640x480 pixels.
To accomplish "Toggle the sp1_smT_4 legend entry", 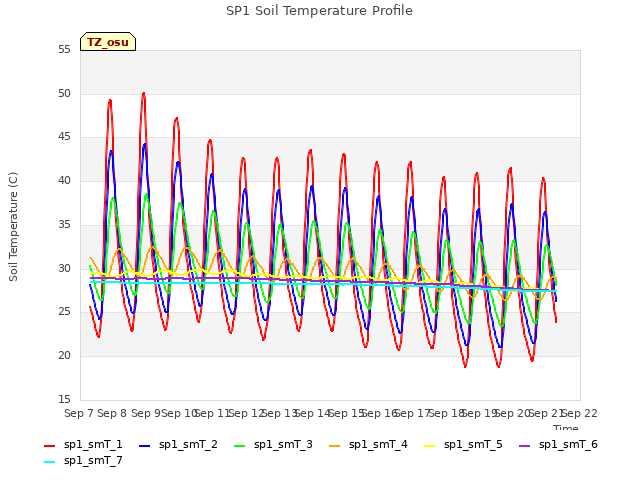I will (x=368, y=444).
